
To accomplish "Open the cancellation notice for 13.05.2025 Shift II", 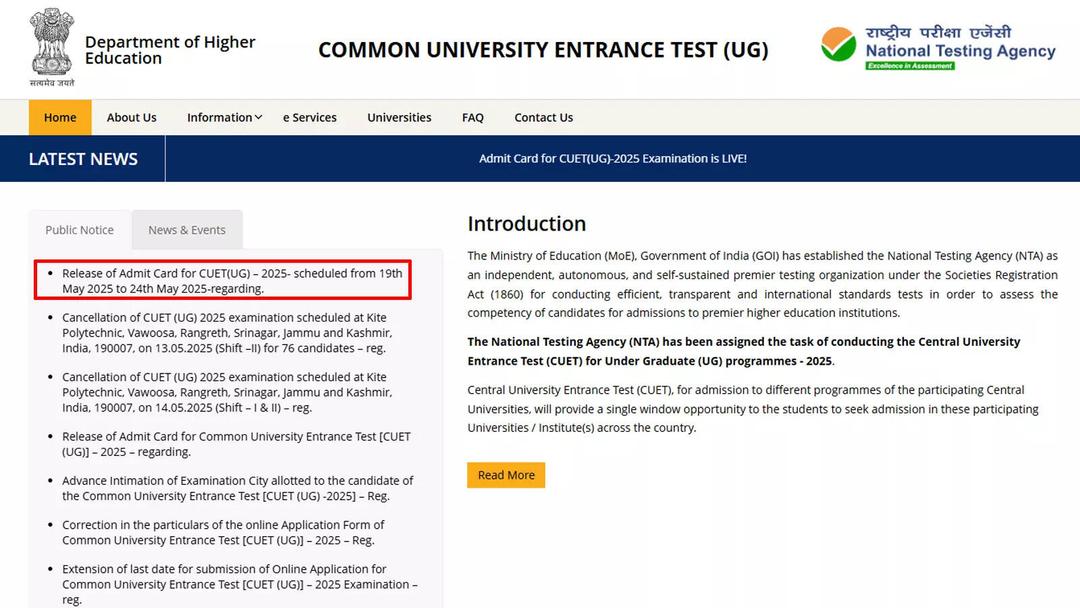I will (x=227, y=333).
